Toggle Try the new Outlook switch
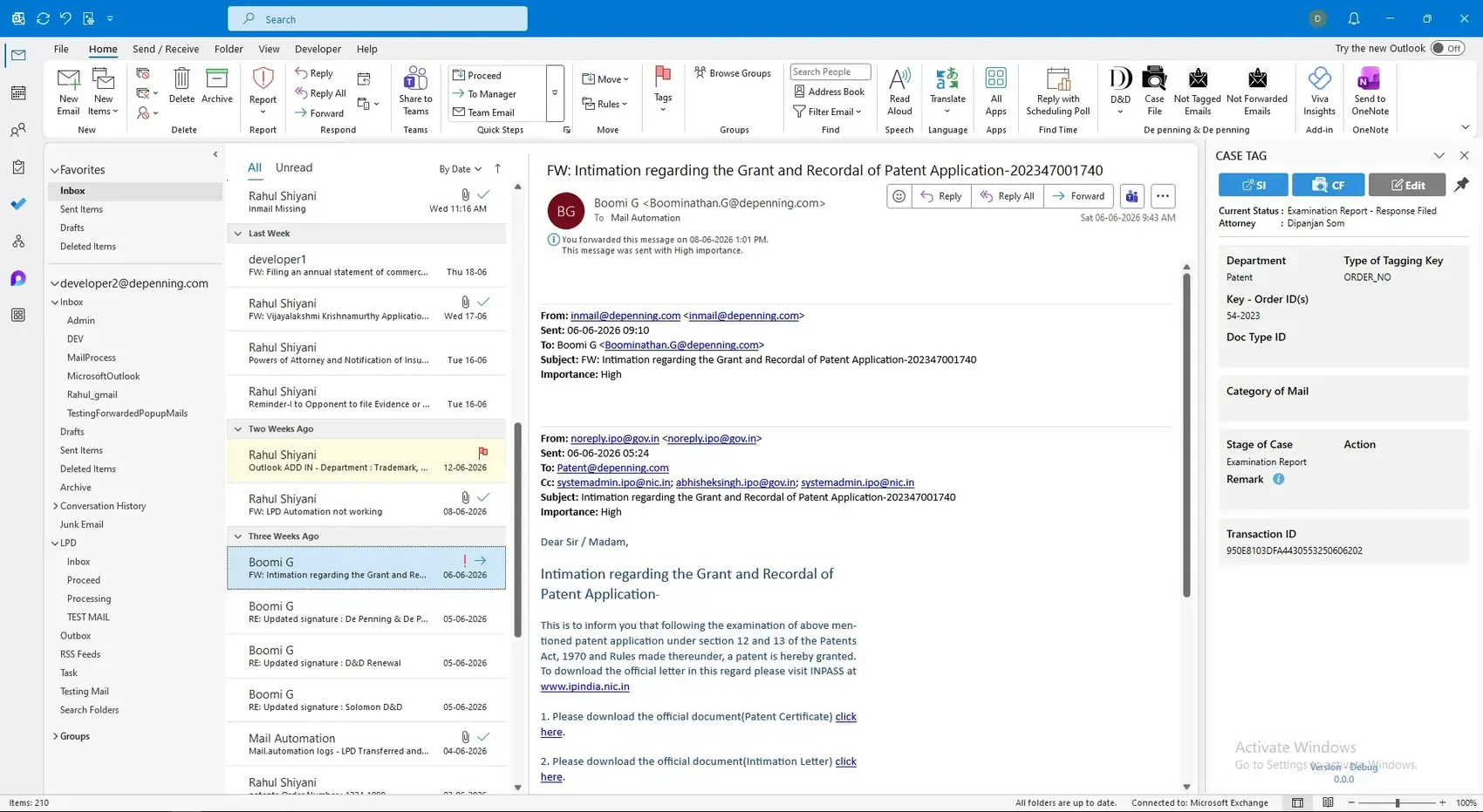The image size is (1483, 812). [x=1448, y=48]
